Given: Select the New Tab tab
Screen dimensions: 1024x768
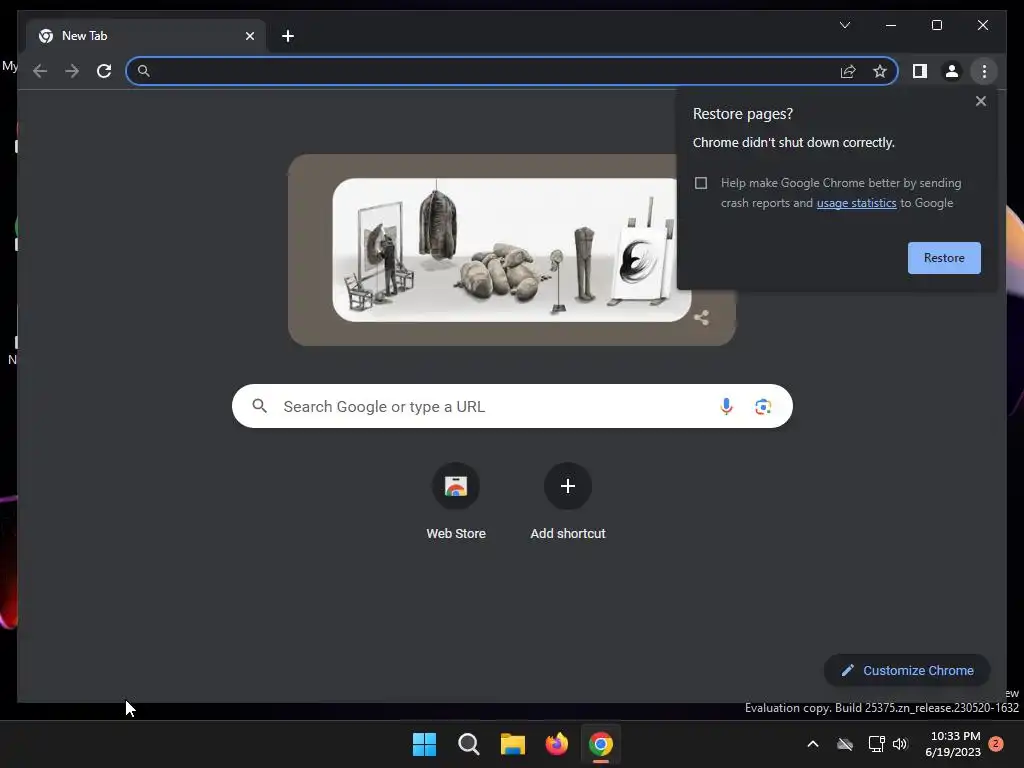Looking at the screenshot, I should coord(146,36).
